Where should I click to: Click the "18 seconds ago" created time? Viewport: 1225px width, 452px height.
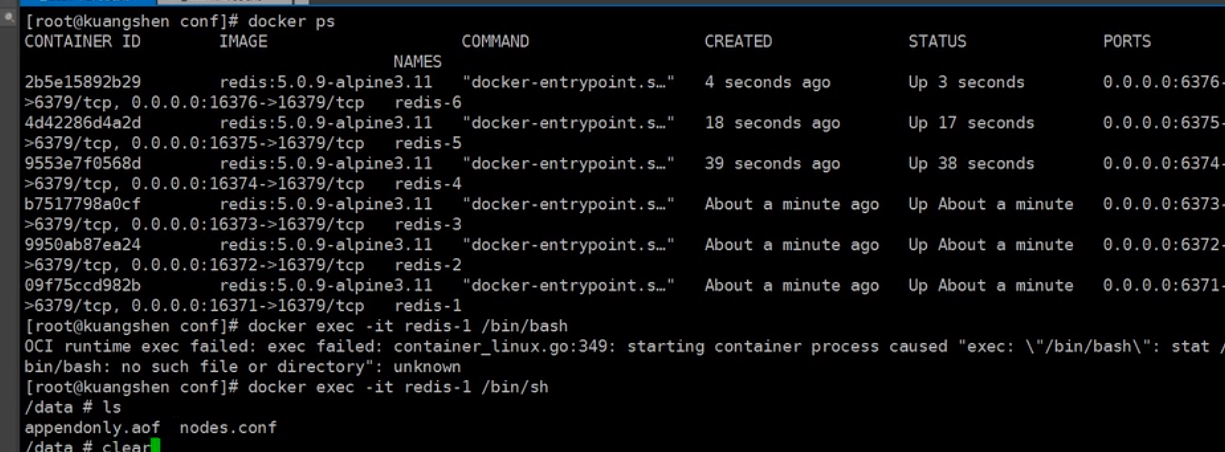(x=772, y=123)
